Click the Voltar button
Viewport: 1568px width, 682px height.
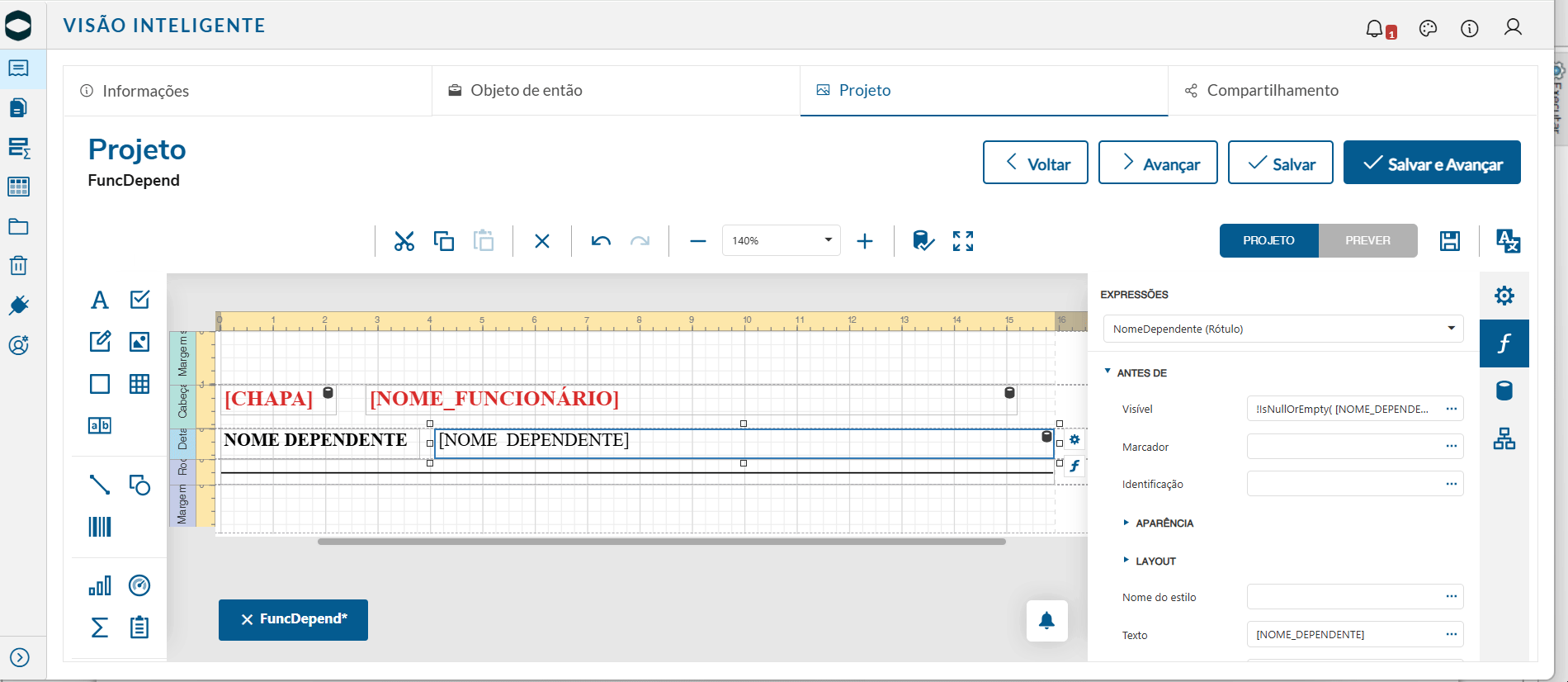click(1036, 163)
